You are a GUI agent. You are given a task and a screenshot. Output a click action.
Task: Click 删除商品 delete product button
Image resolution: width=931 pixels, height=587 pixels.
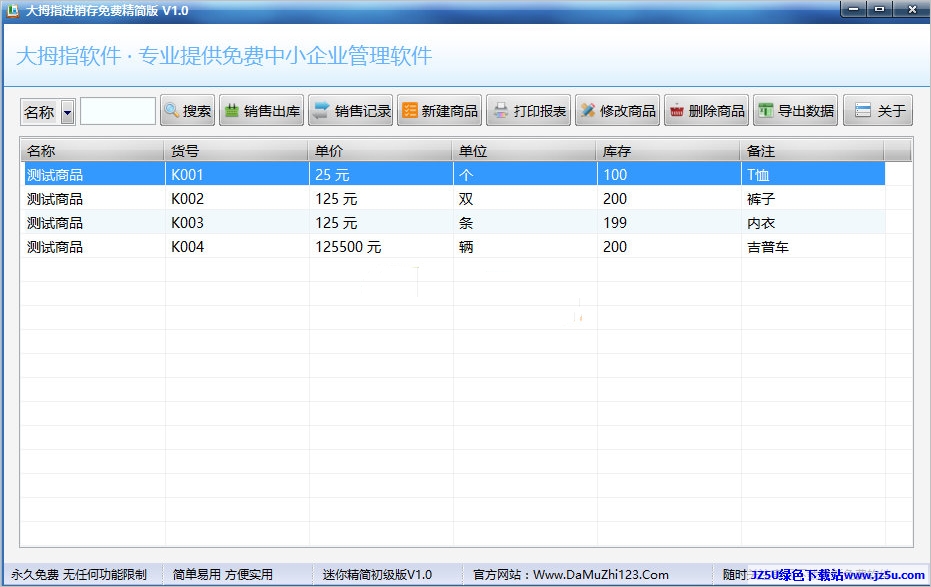click(x=707, y=110)
